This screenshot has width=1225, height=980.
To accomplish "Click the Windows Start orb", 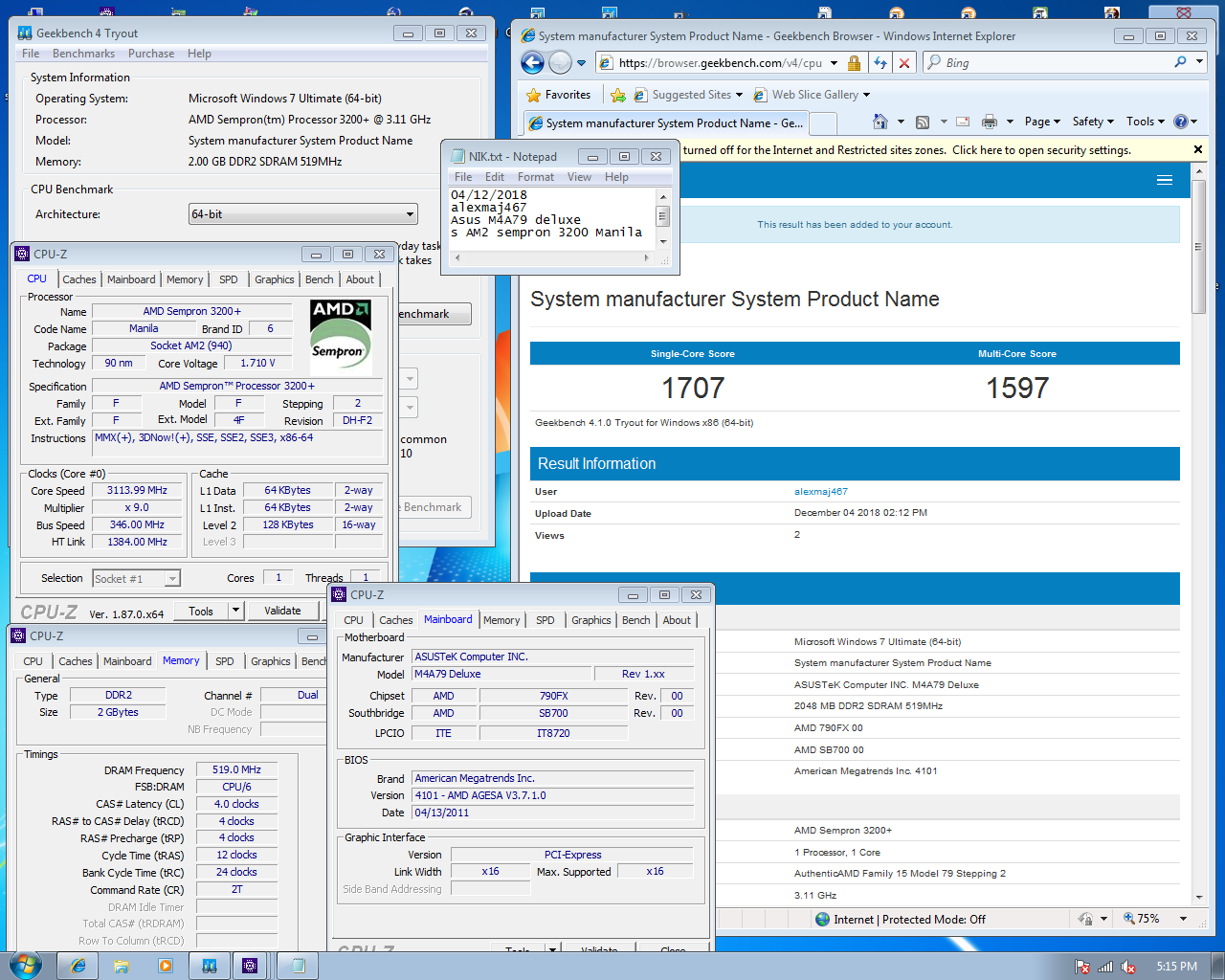I will (25, 965).
